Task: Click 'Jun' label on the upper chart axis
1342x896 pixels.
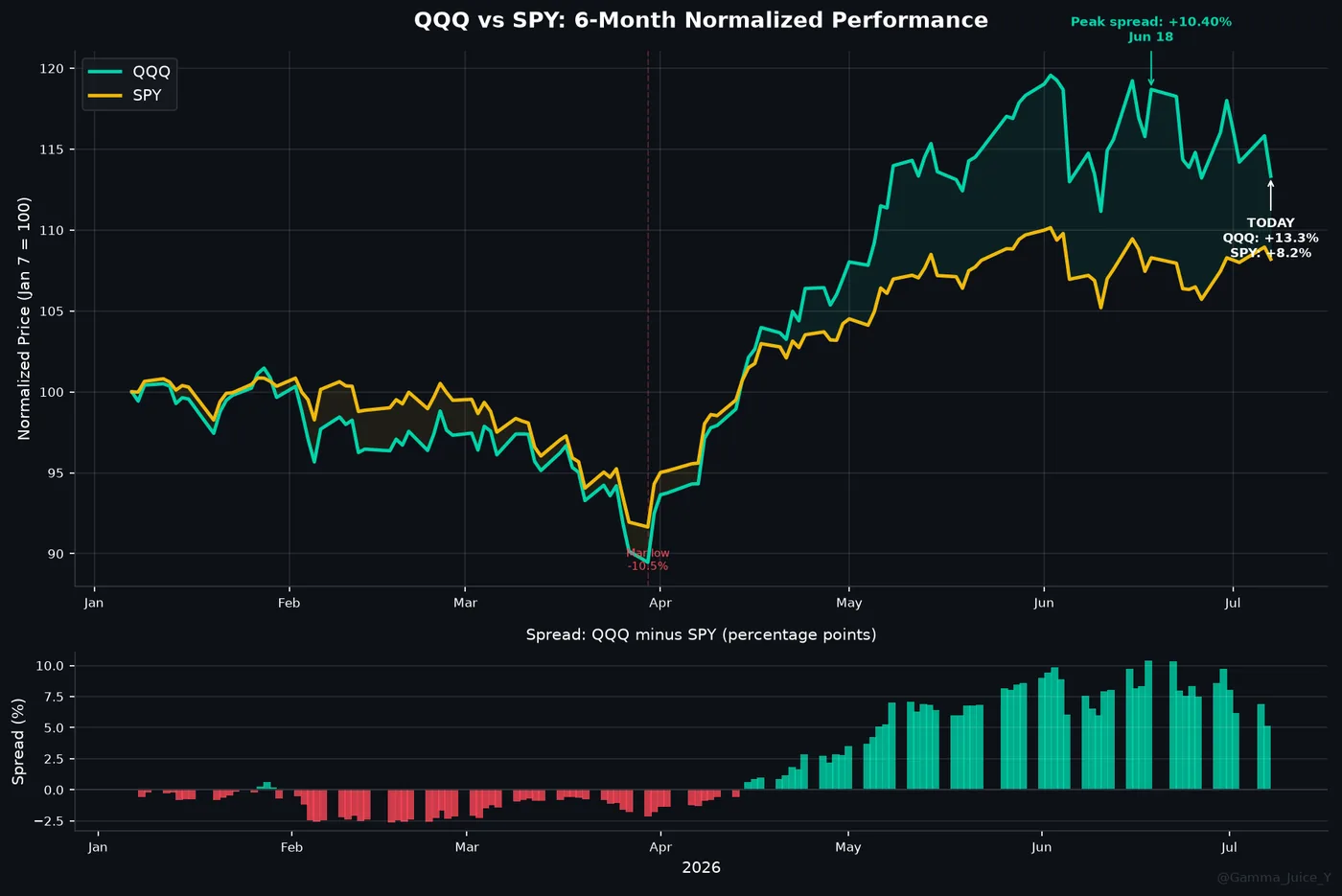Action: (1044, 603)
